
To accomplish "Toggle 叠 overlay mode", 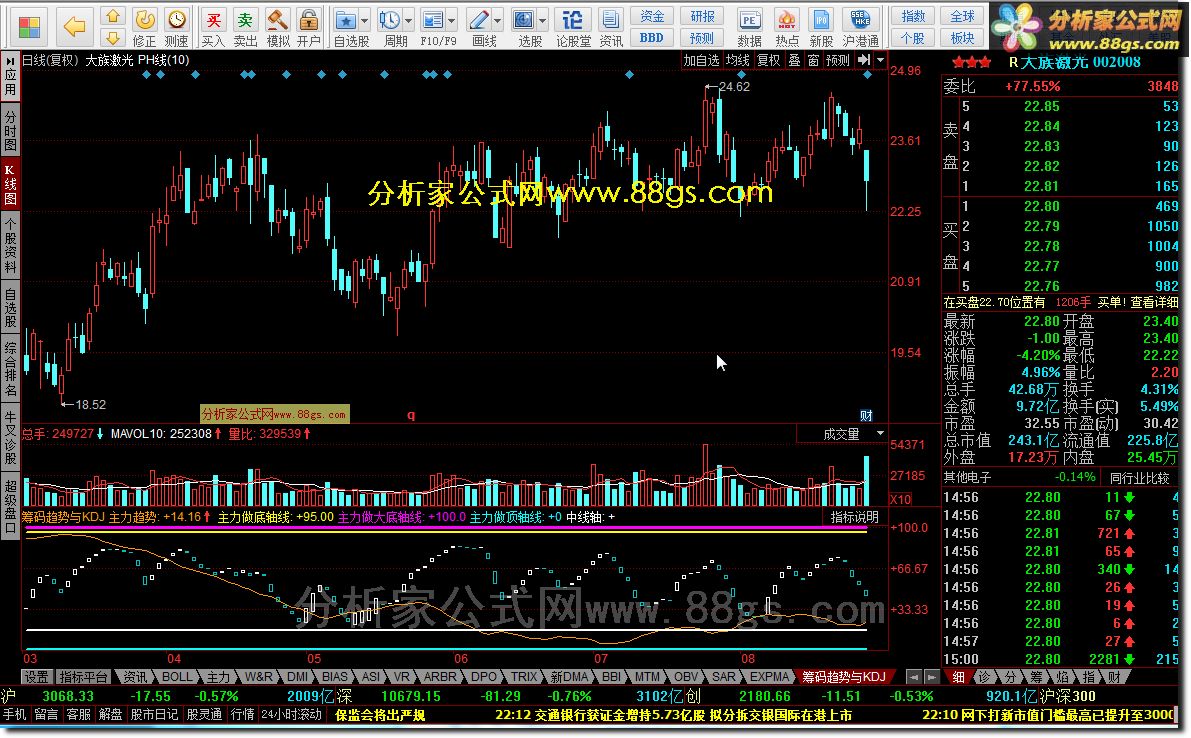I will point(794,60).
